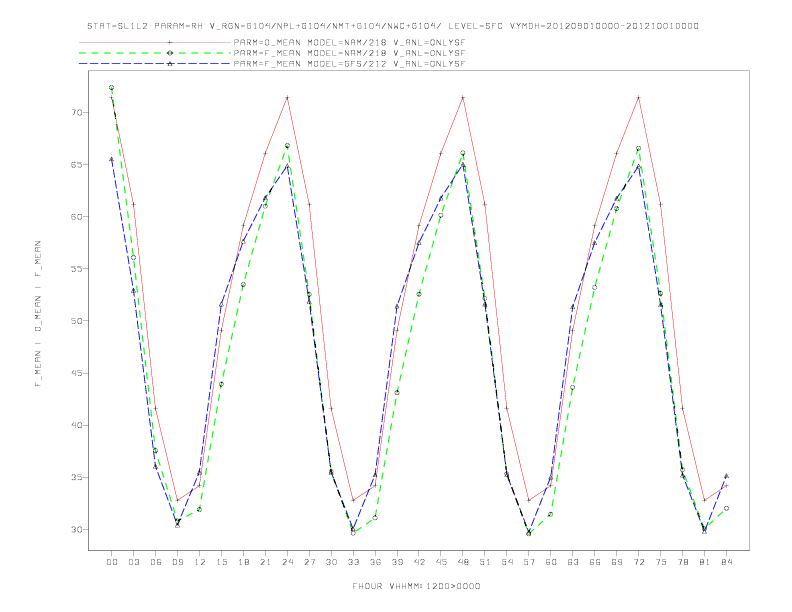Click the y-axis tick label 45
This screenshot has height=612, width=792.
76,373
